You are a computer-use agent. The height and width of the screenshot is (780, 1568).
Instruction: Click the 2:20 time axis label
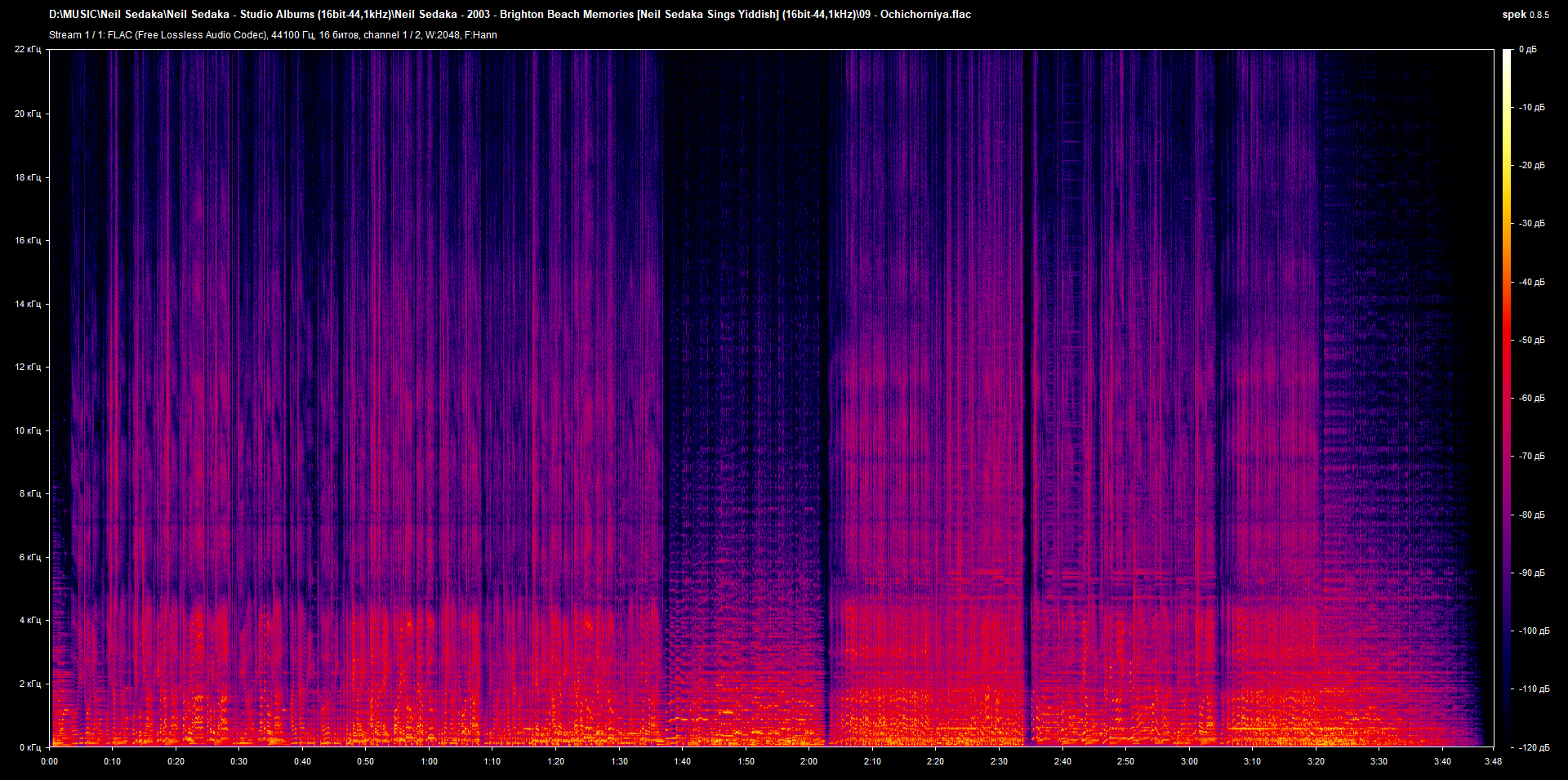(x=936, y=761)
